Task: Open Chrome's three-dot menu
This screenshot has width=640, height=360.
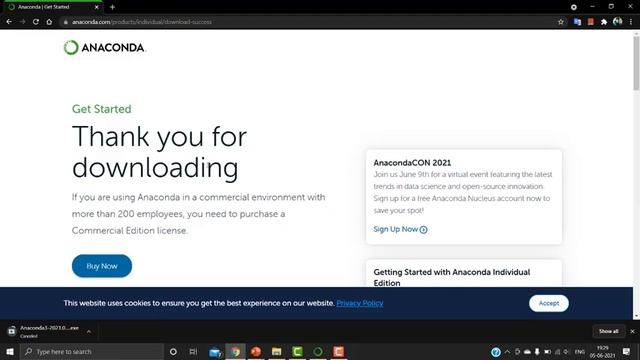Action: pyautogui.click(x=631, y=22)
